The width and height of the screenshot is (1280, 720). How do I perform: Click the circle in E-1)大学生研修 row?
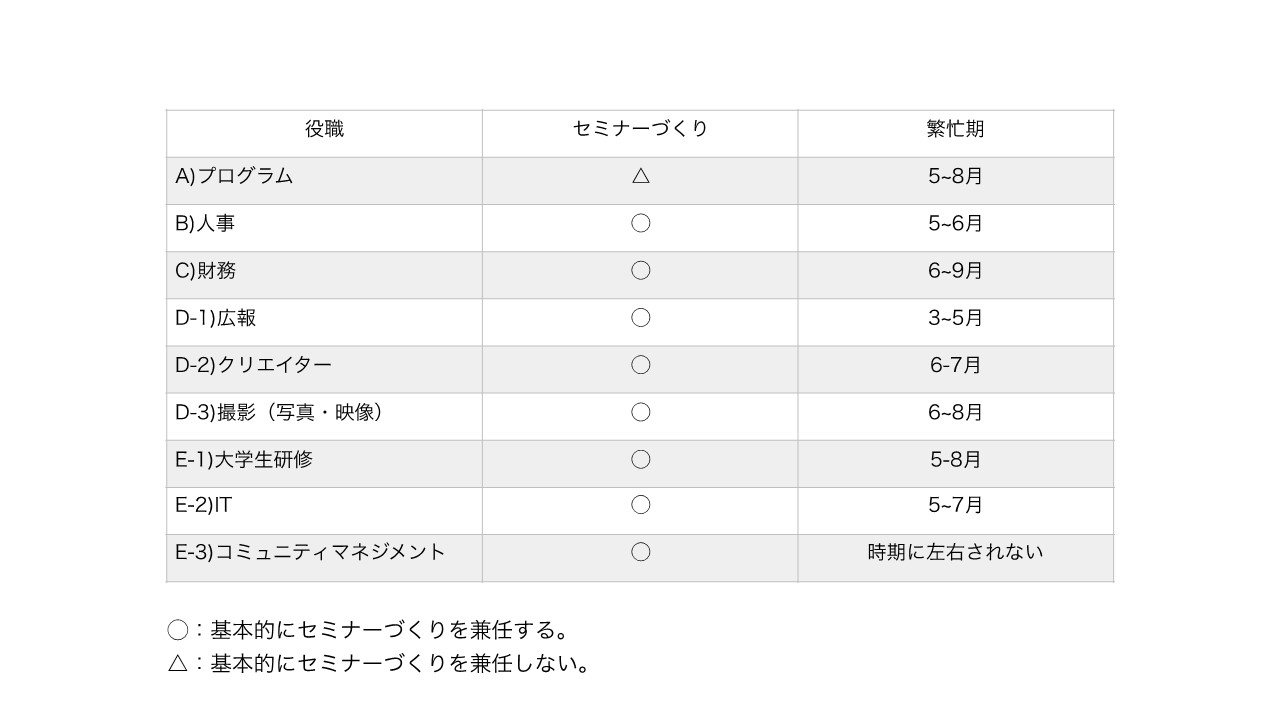[641, 459]
